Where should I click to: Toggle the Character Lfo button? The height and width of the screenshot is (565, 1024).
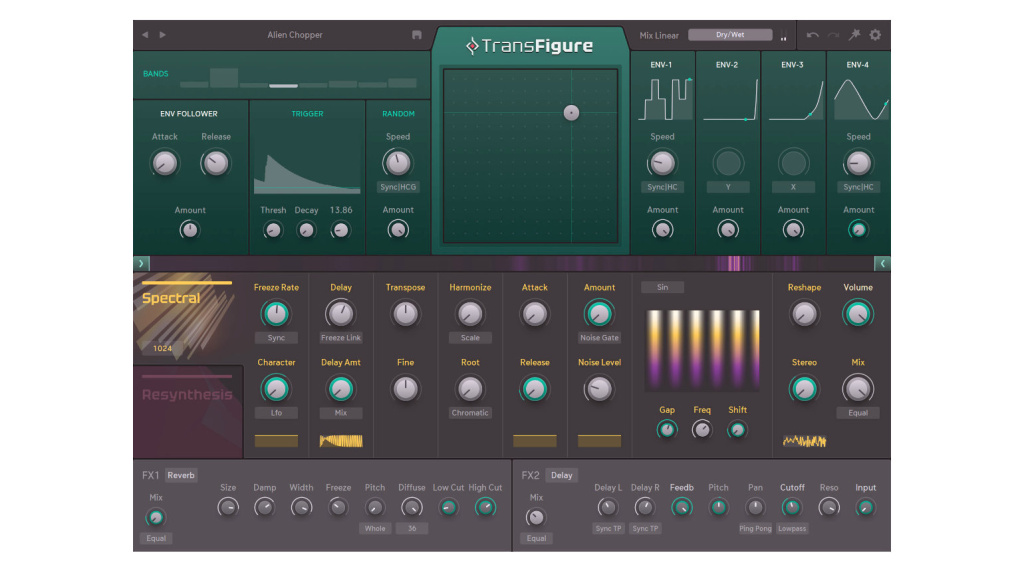276,413
